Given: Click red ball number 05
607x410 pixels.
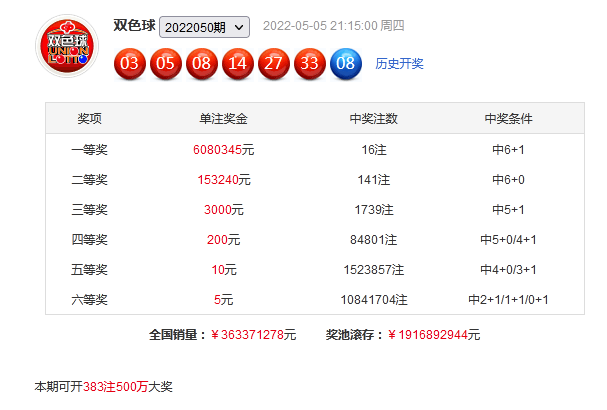Looking at the screenshot, I should click(166, 64).
